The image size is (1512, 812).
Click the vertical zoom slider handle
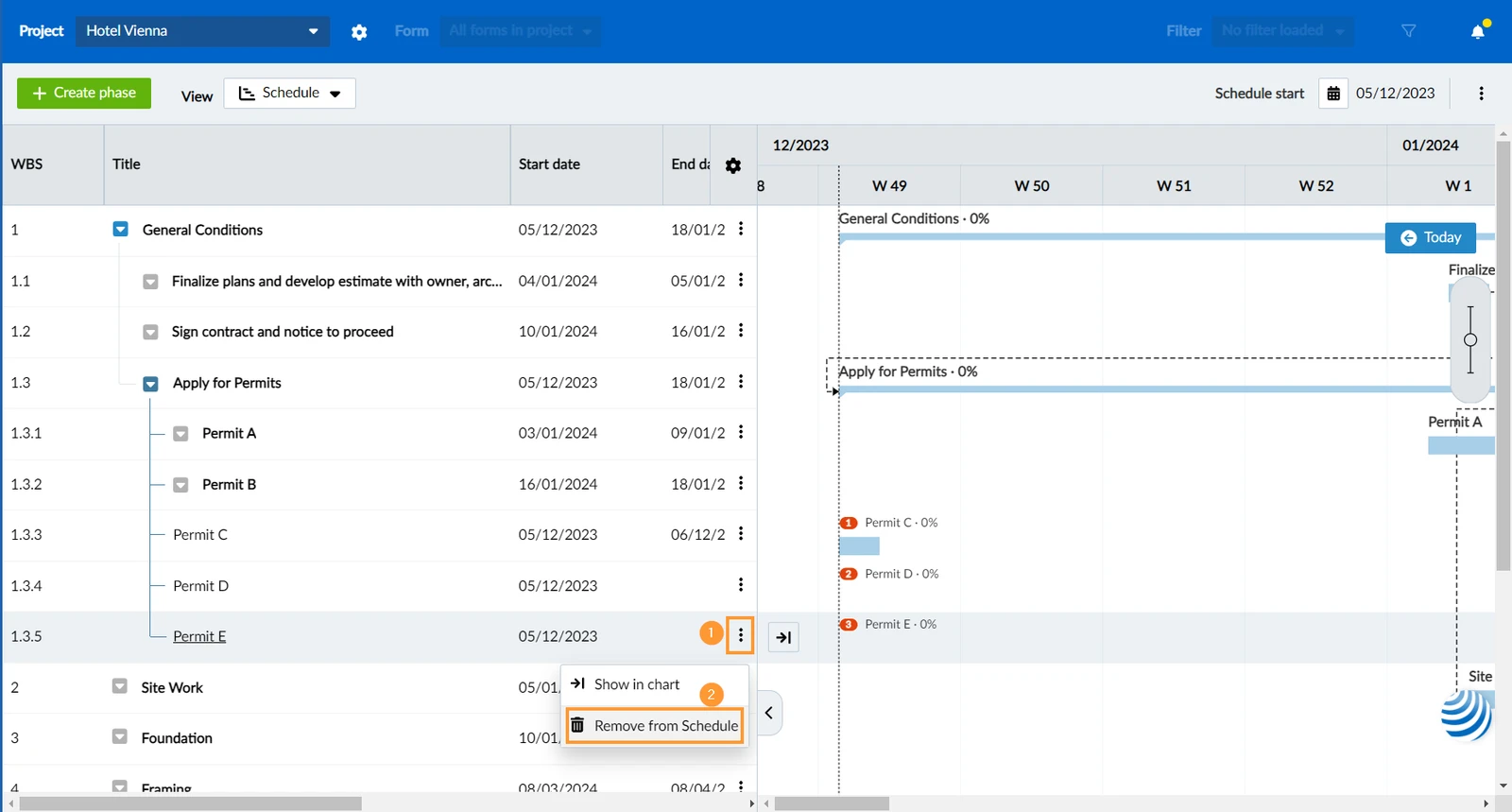tap(1470, 340)
